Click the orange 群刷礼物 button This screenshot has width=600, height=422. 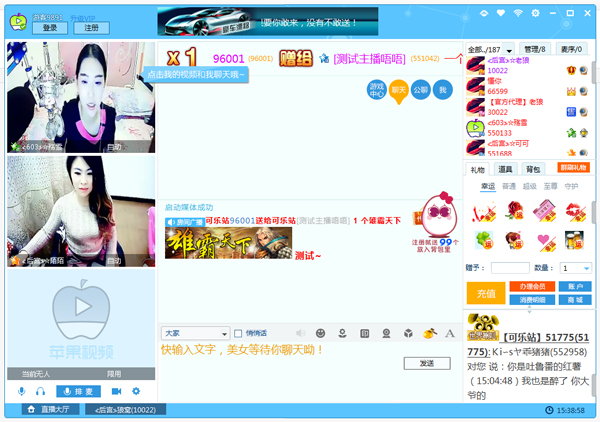point(573,168)
